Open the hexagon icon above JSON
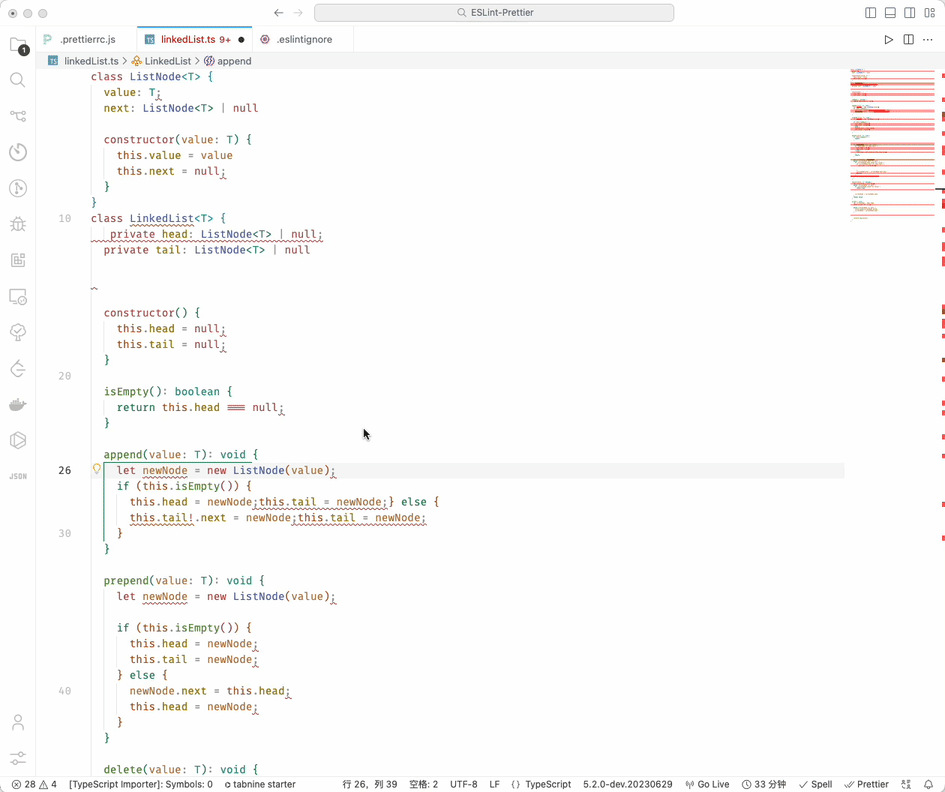Image resolution: width=945 pixels, height=792 pixels. point(18,441)
